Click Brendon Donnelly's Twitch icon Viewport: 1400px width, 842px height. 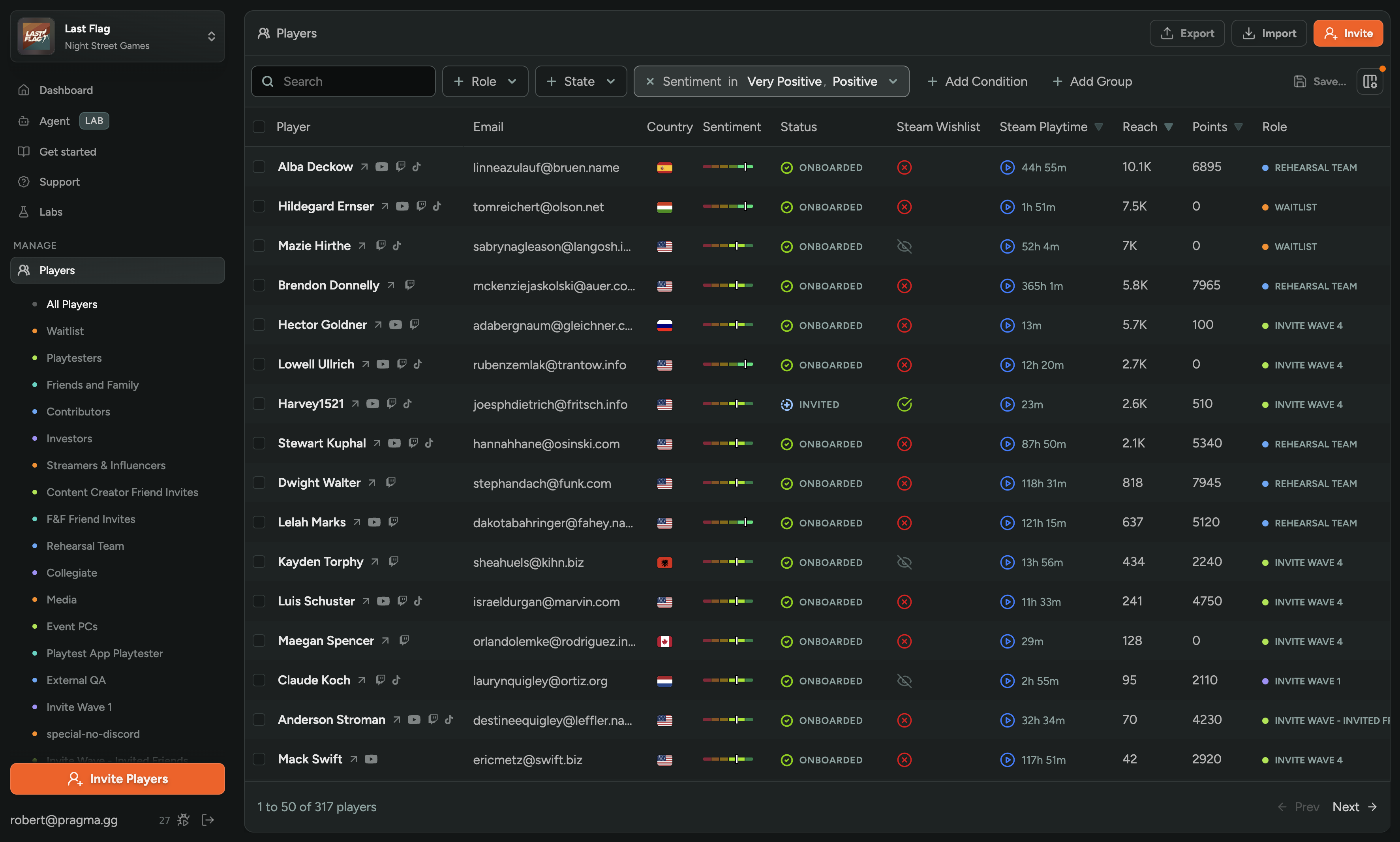click(409, 285)
